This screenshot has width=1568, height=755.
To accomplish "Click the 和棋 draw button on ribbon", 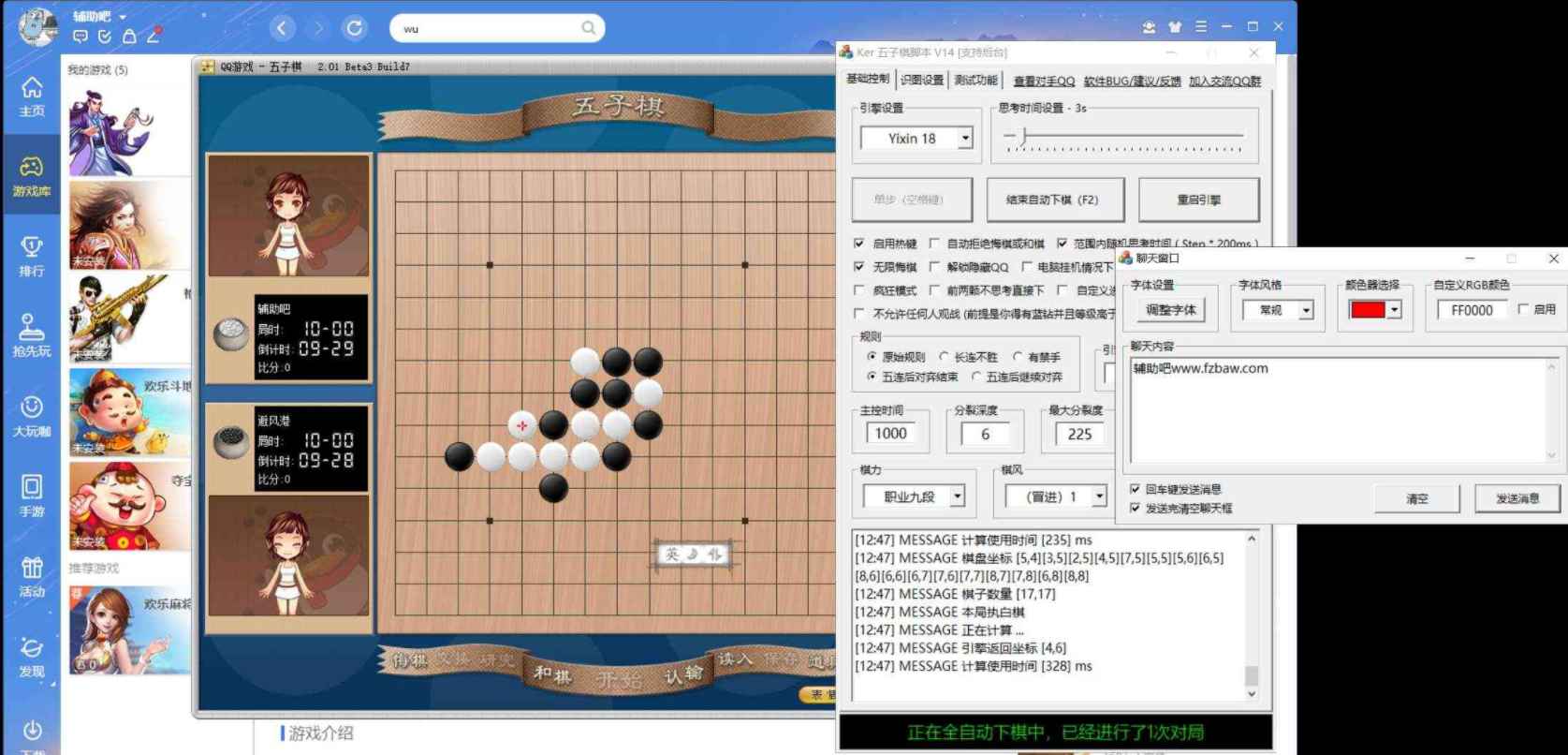I will [x=552, y=674].
